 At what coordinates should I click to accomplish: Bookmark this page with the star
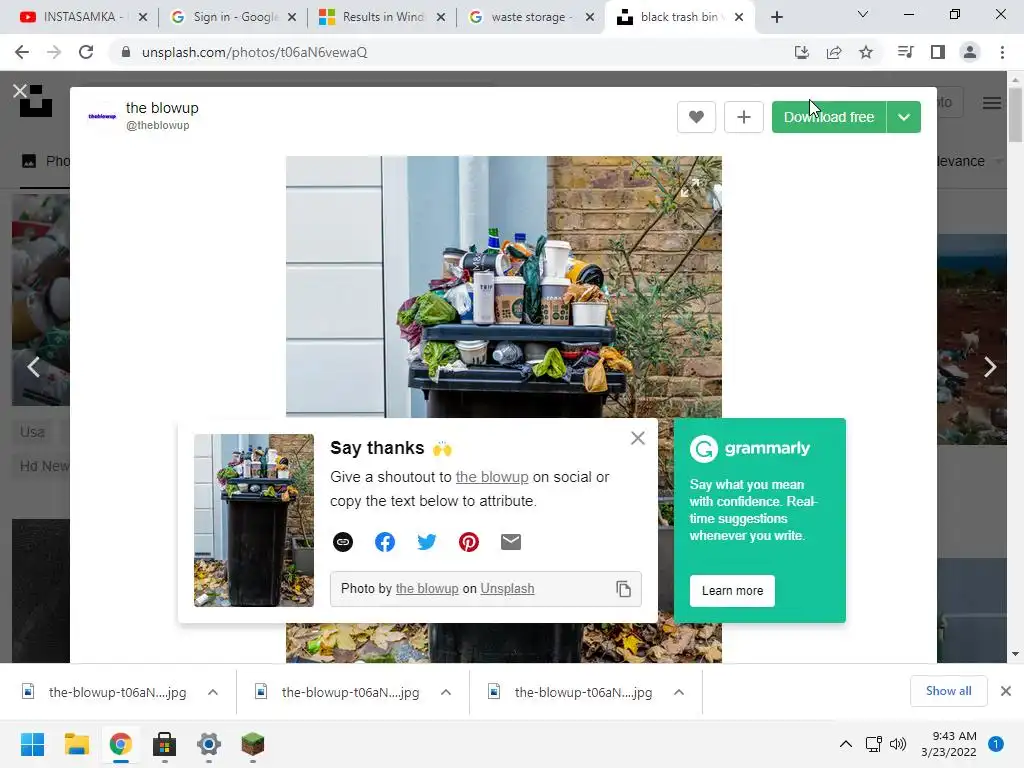(x=866, y=52)
